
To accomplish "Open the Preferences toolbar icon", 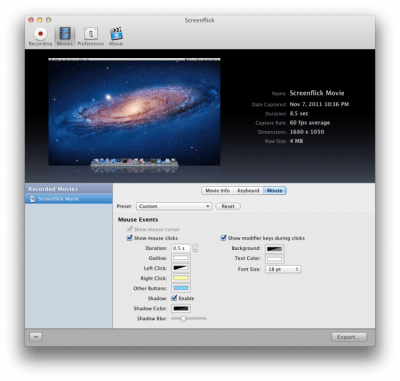I will click(90, 34).
